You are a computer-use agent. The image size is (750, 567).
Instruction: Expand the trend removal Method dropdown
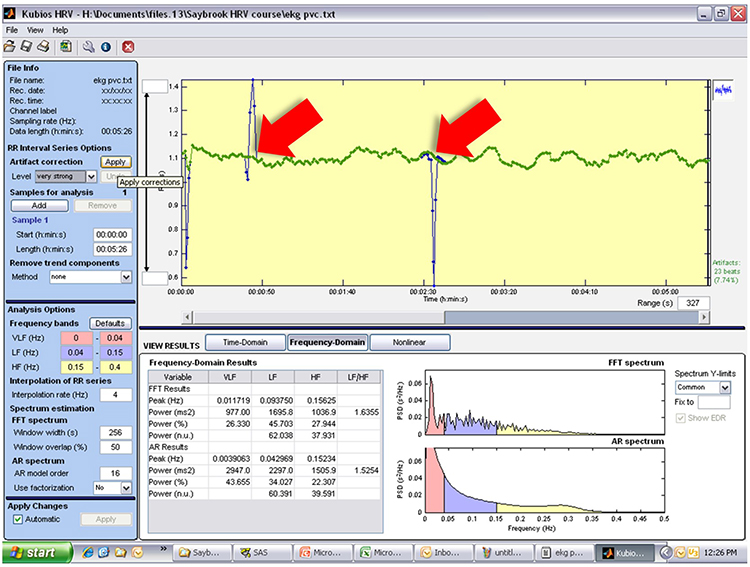pyautogui.click(x=126, y=277)
